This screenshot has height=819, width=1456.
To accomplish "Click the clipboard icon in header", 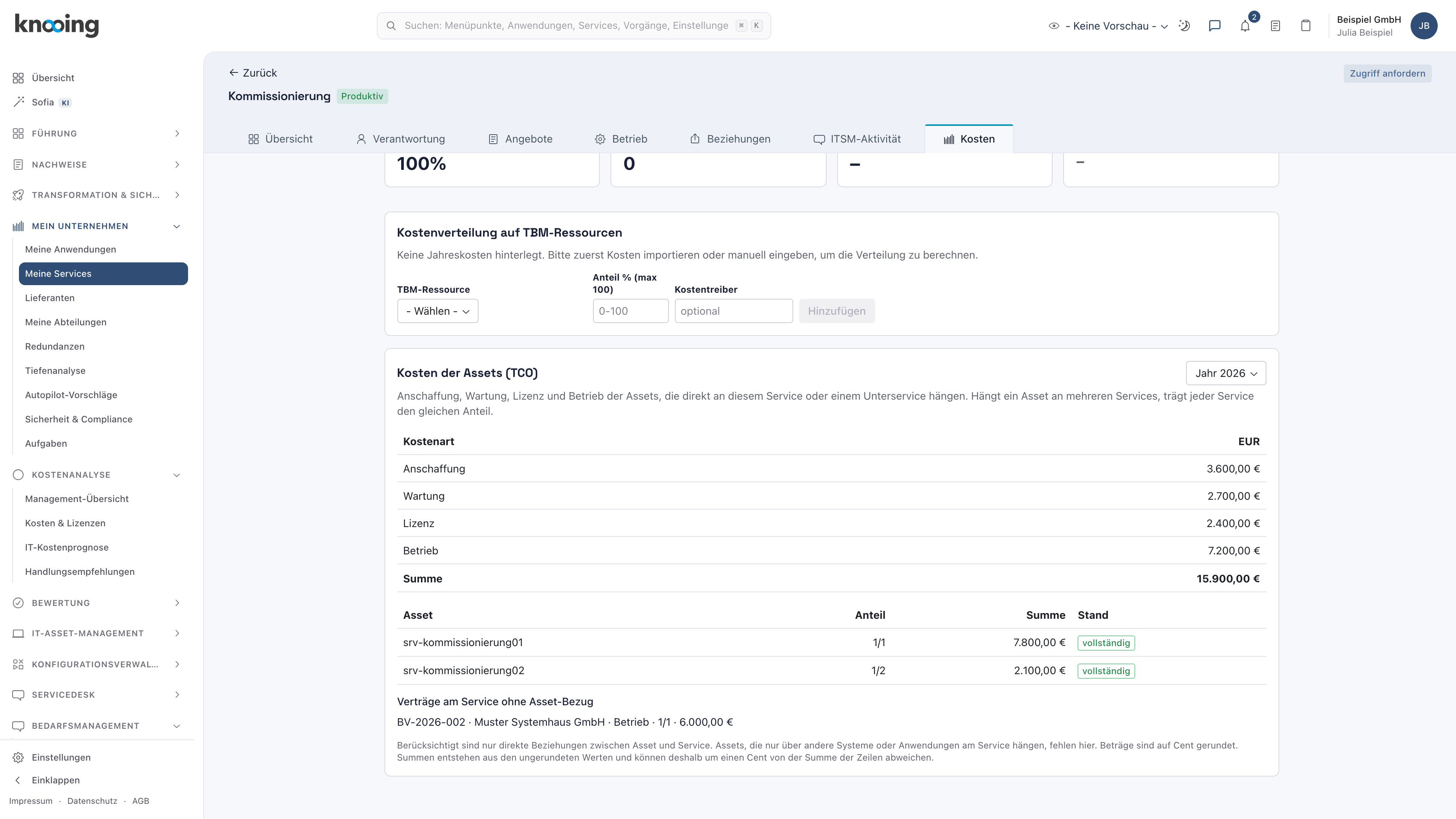I will pos(1305,25).
